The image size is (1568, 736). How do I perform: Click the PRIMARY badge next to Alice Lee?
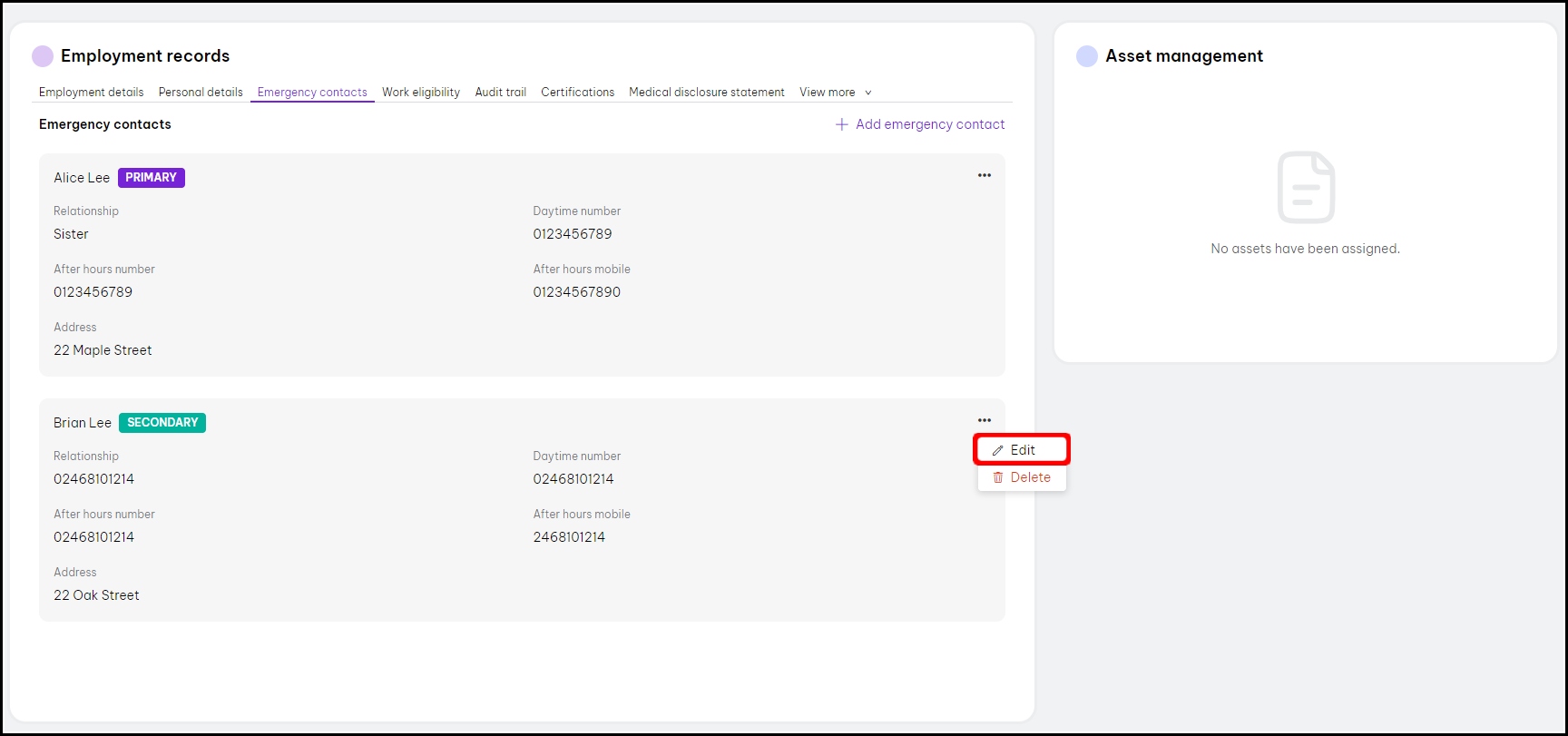pyautogui.click(x=151, y=178)
